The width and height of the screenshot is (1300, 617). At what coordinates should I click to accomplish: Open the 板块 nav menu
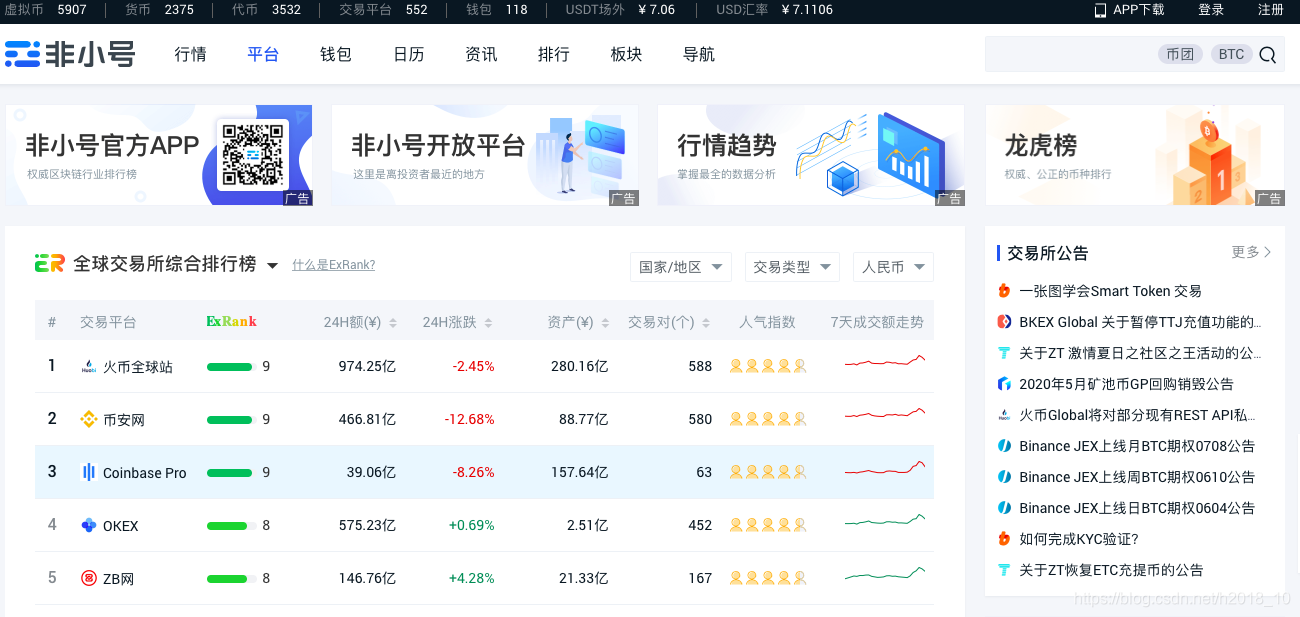click(x=626, y=54)
